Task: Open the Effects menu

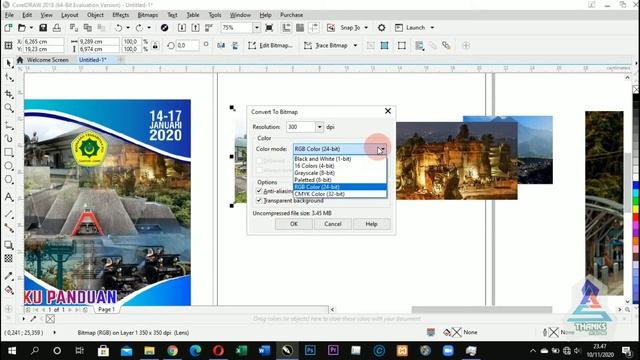Action: [x=120, y=15]
